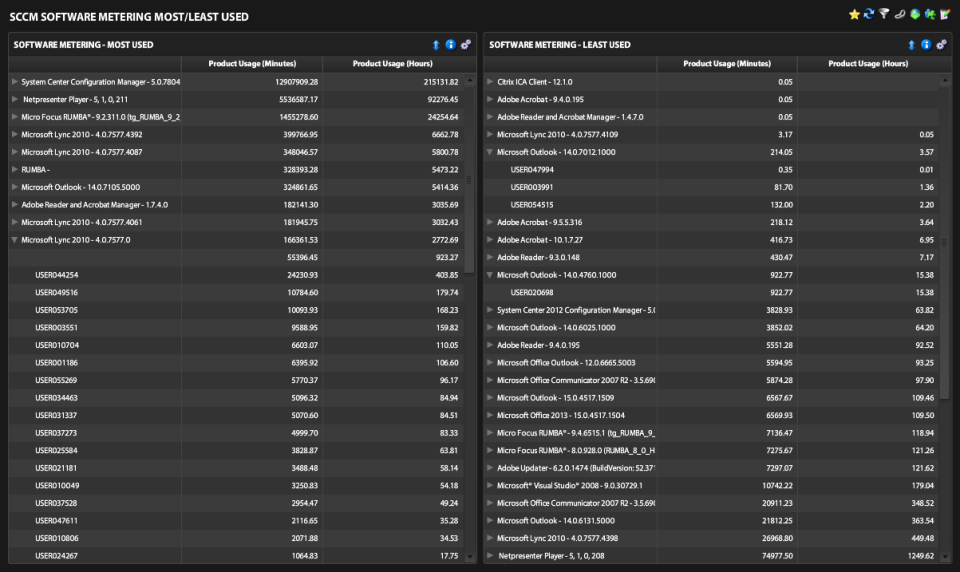
Task: Select USER054515 row in Least Used
Action: (x=712, y=205)
